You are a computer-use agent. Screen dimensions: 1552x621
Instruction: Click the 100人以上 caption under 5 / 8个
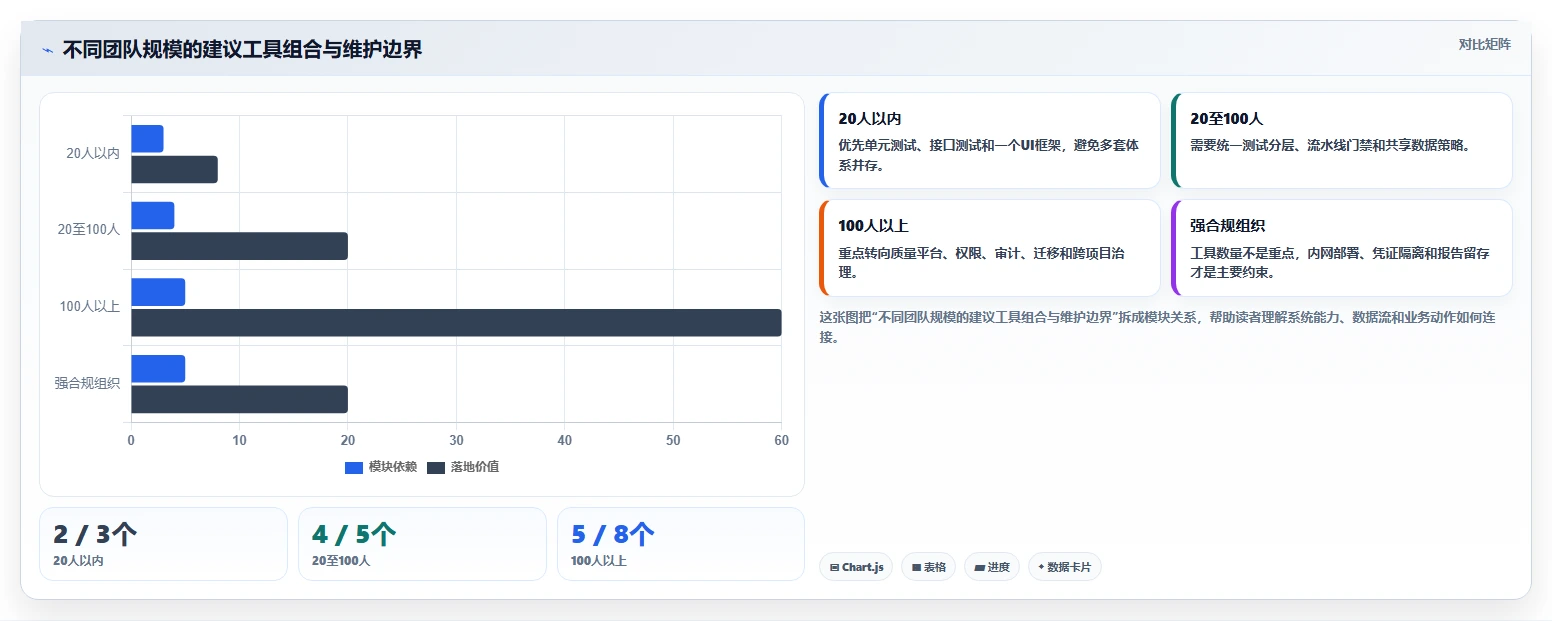599,561
